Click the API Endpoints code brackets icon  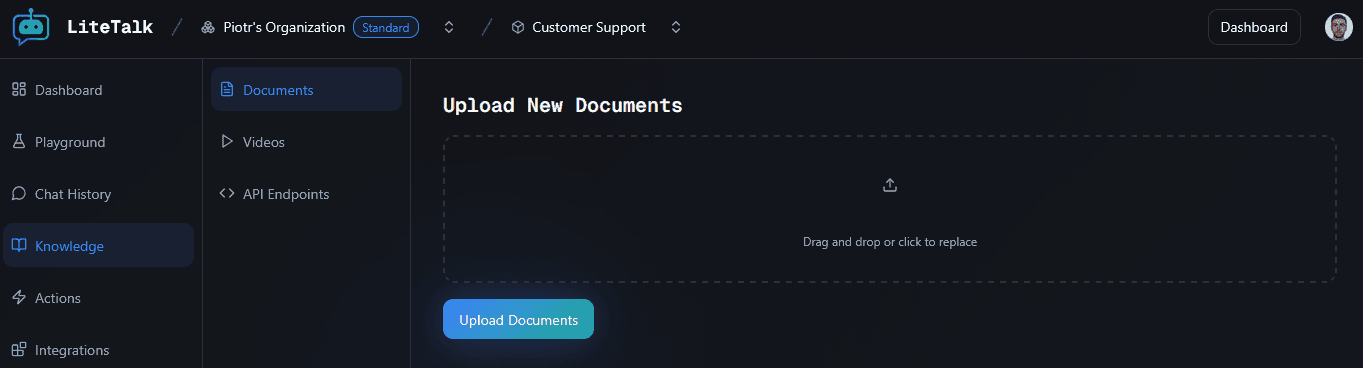click(x=226, y=194)
